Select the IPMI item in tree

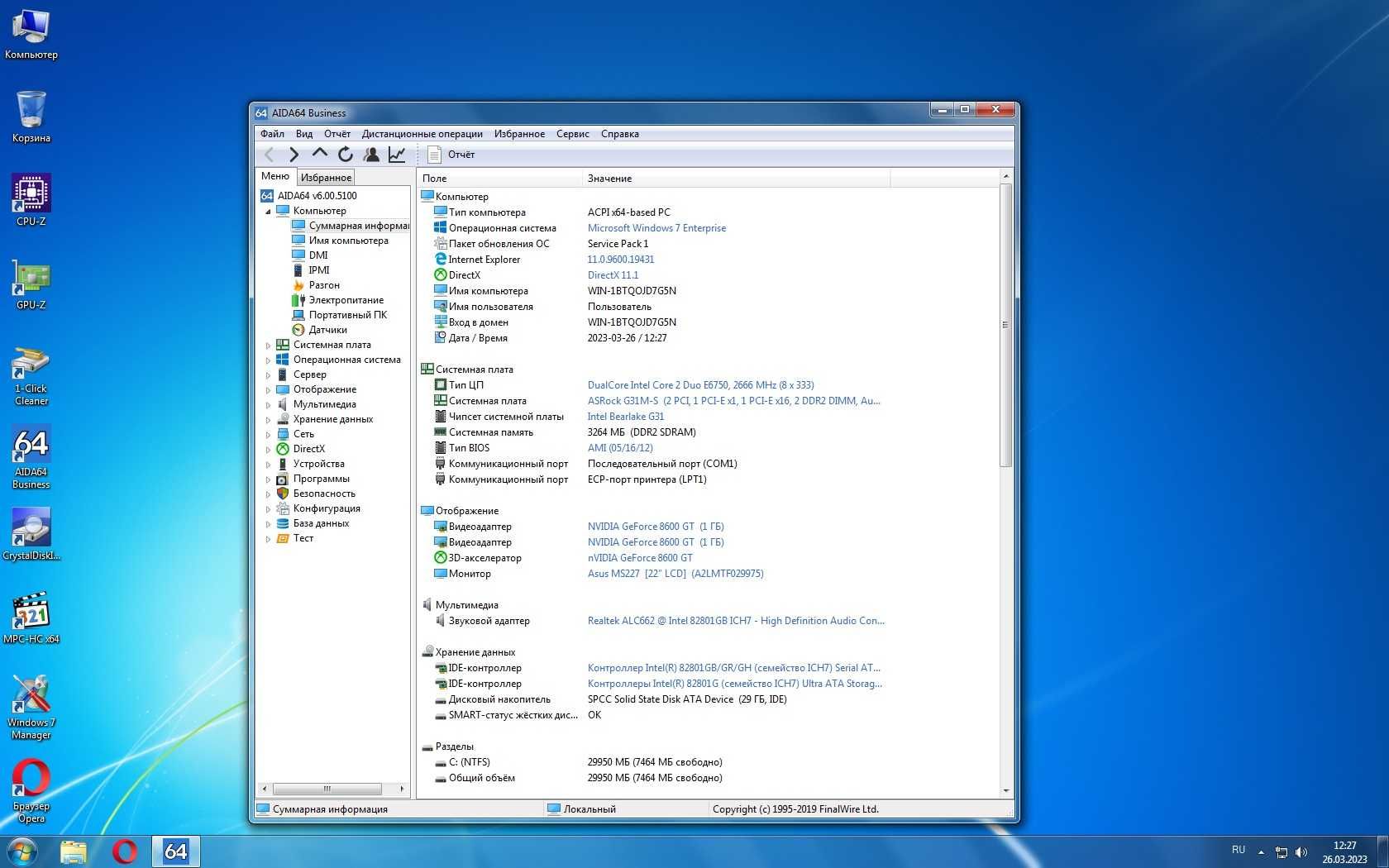click(x=319, y=270)
